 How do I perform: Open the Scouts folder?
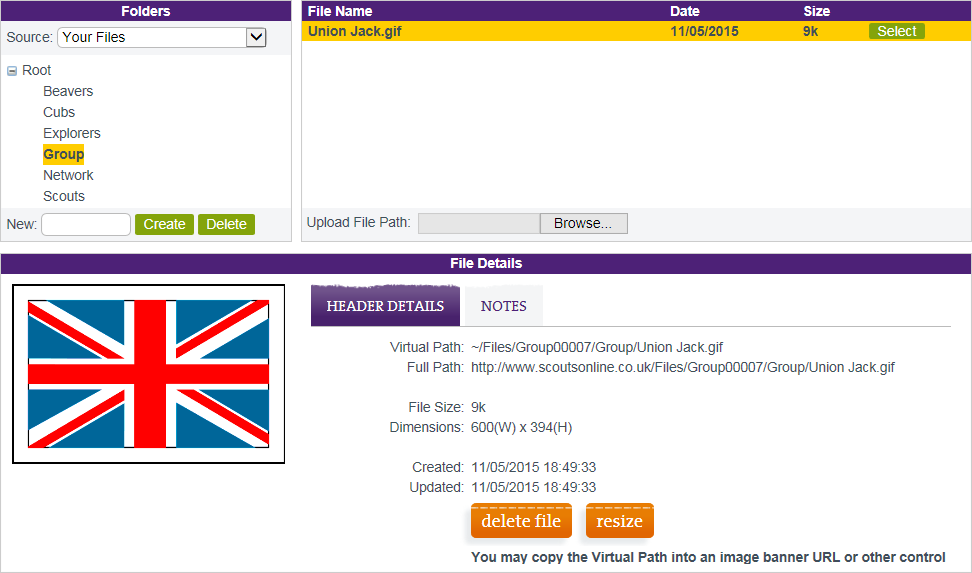tap(64, 197)
